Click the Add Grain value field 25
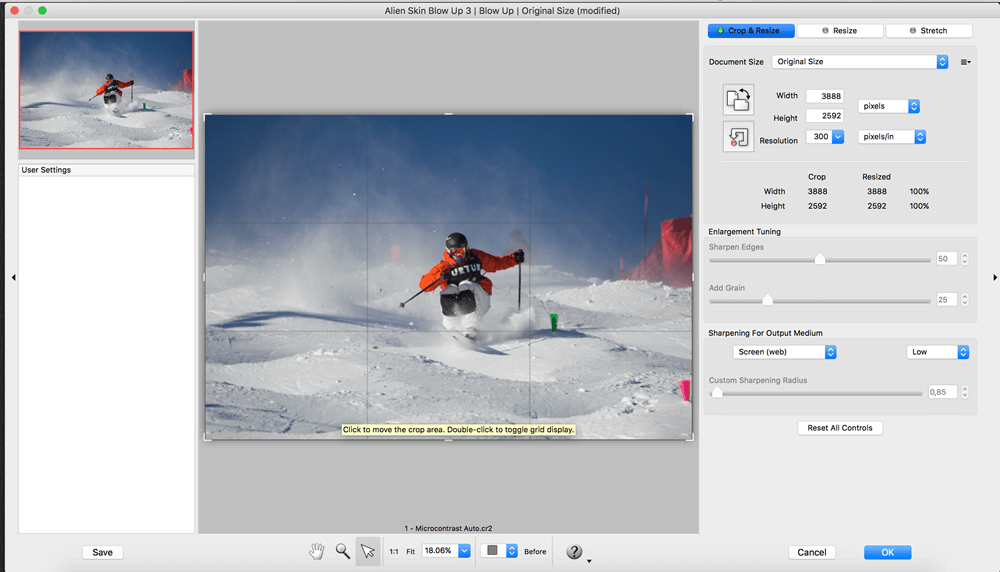The image size is (1000, 572). coord(946,300)
